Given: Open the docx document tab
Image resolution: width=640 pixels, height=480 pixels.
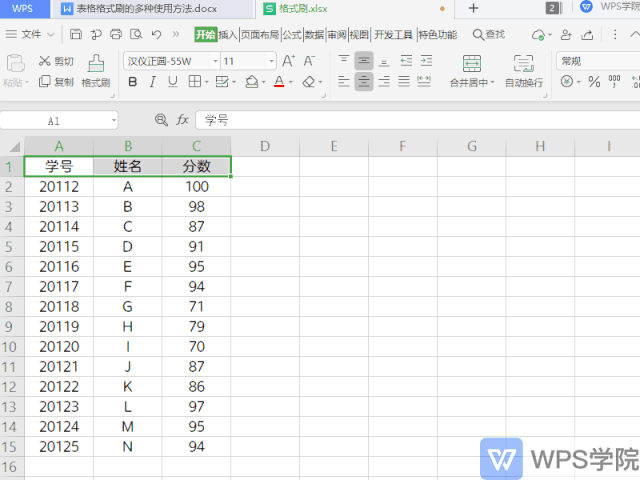Looking at the screenshot, I should (152, 9).
